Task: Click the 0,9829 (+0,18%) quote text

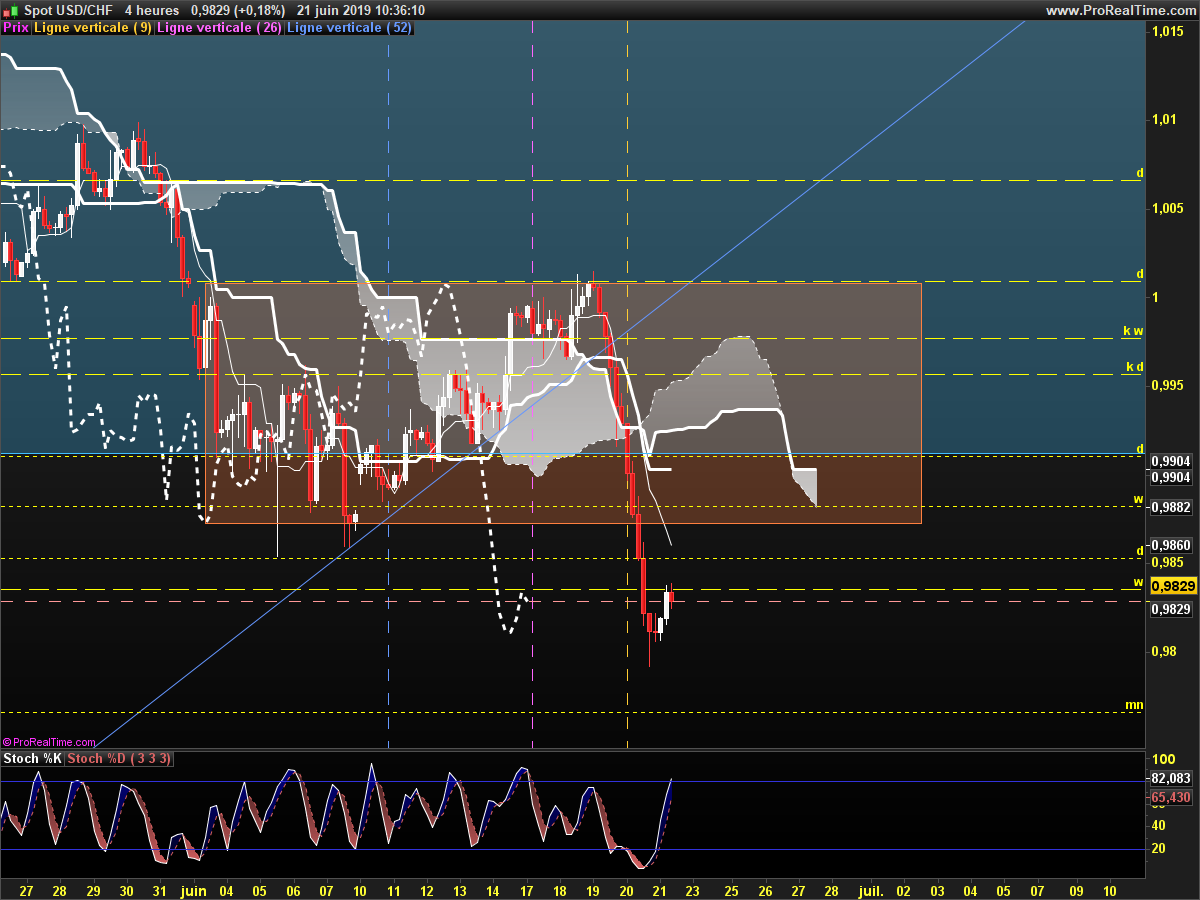Action: (x=238, y=10)
